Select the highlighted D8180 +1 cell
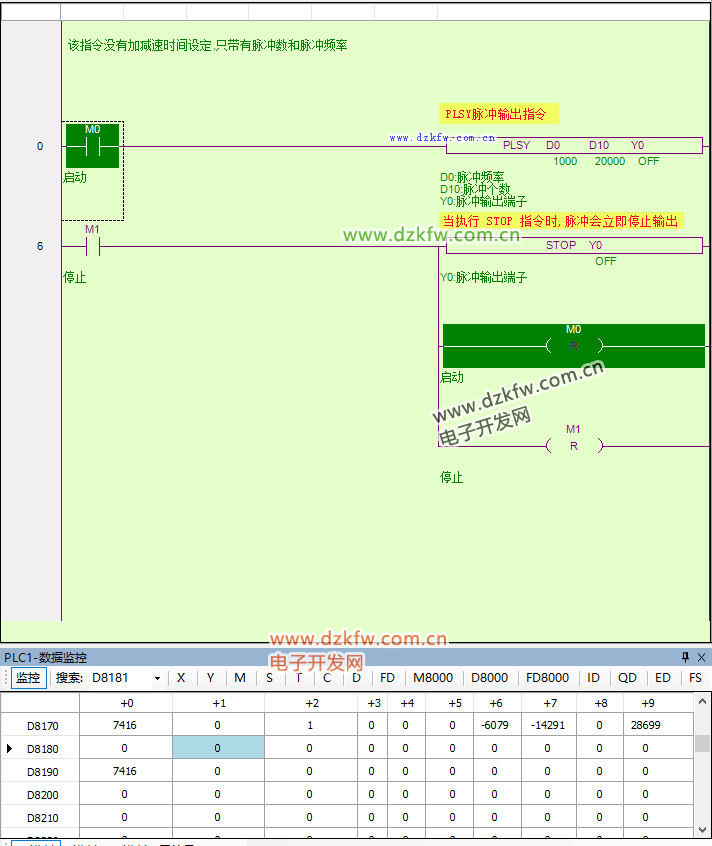The height and width of the screenshot is (846, 712). click(218, 748)
